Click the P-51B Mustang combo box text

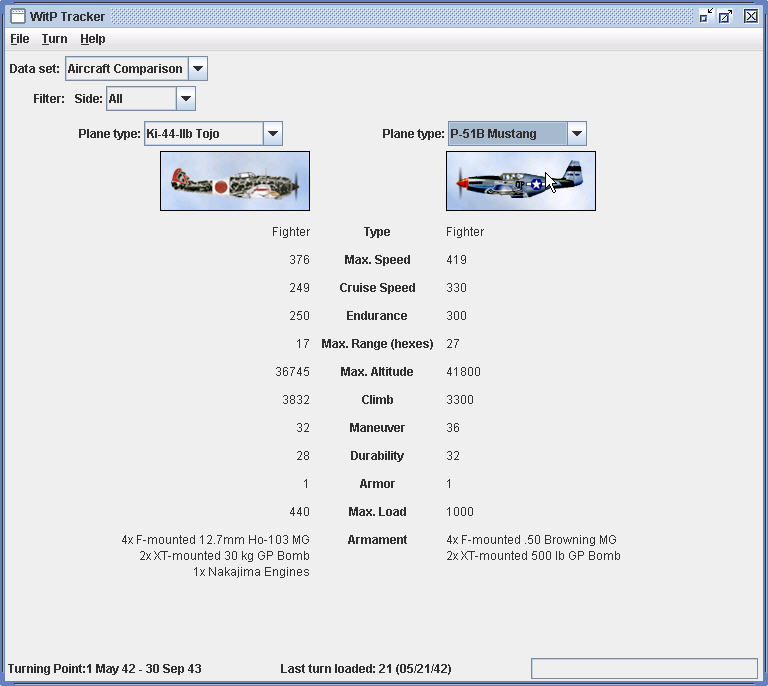pos(508,134)
